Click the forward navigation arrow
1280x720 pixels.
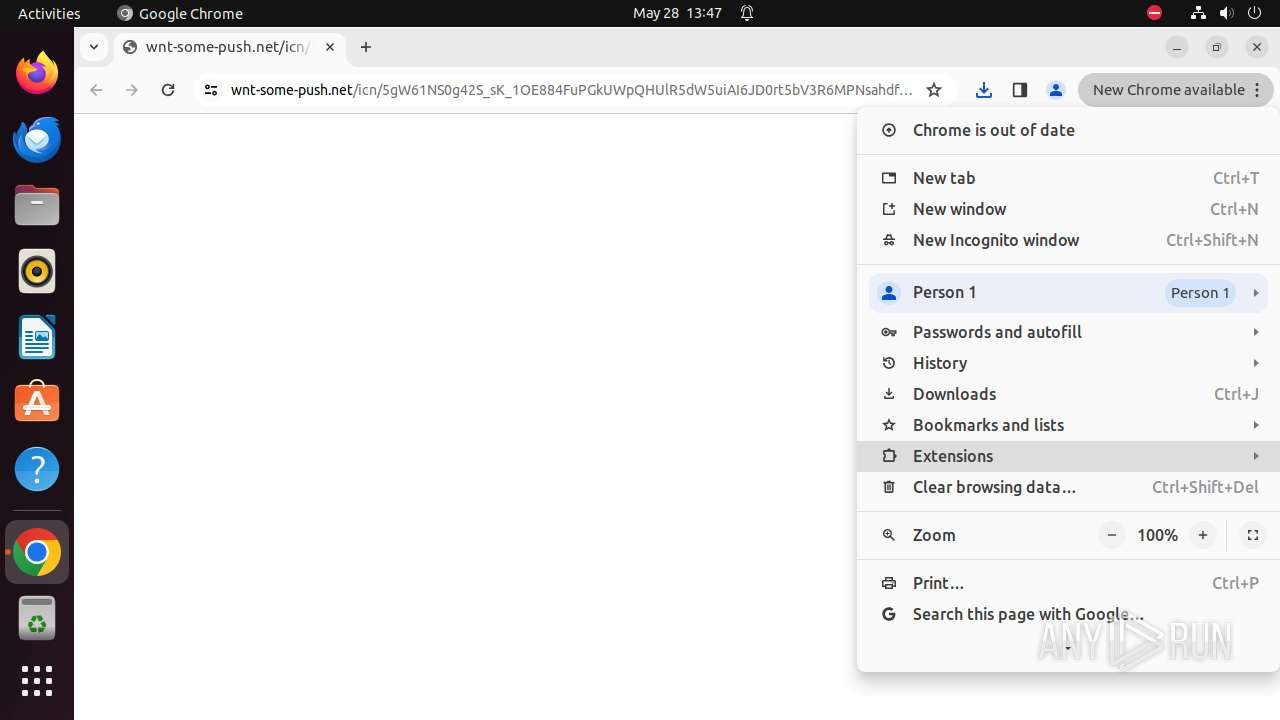(x=132, y=90)
